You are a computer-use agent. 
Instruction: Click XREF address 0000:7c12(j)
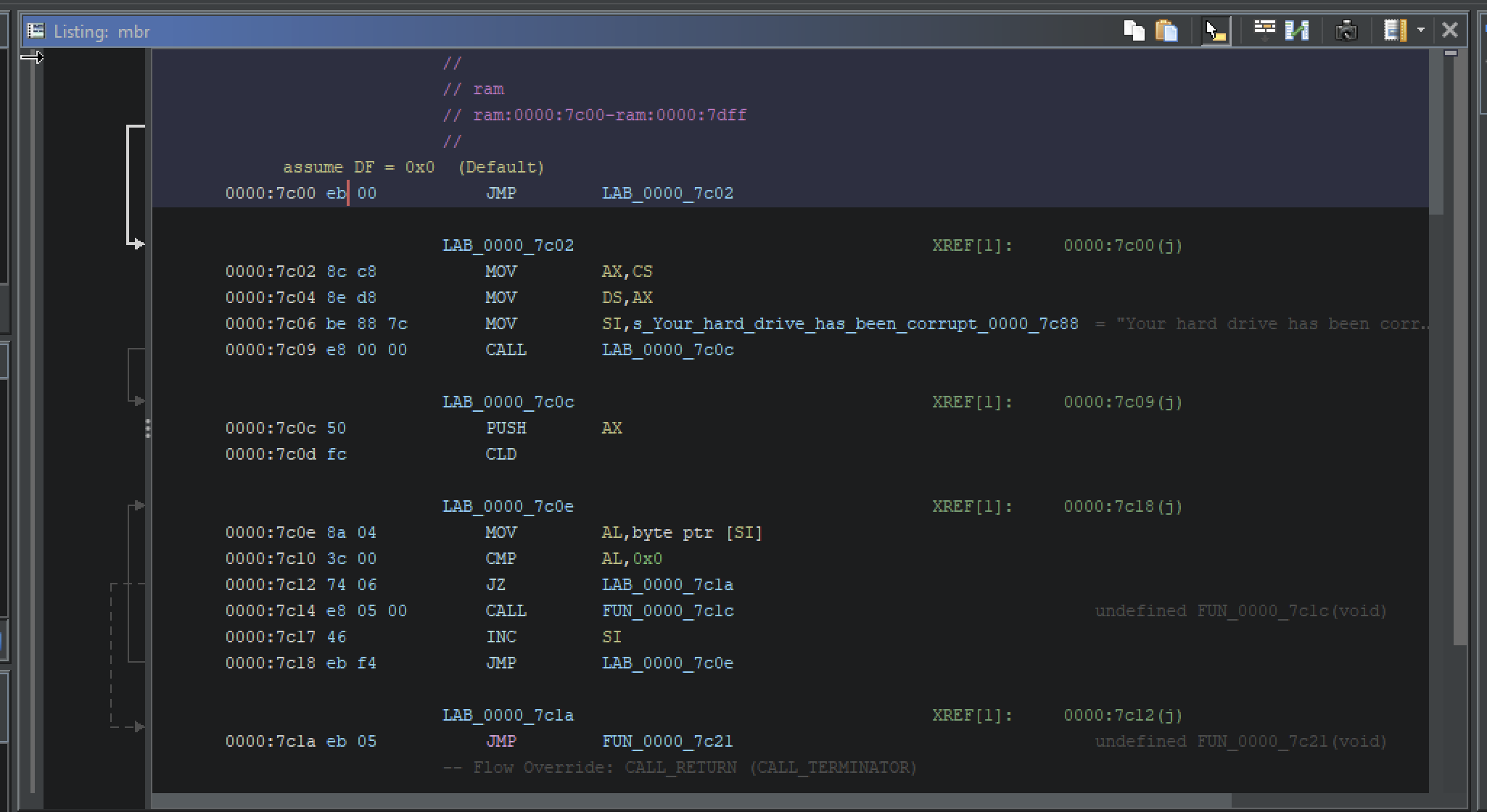pyautogui.click(x=1123, y=715)
